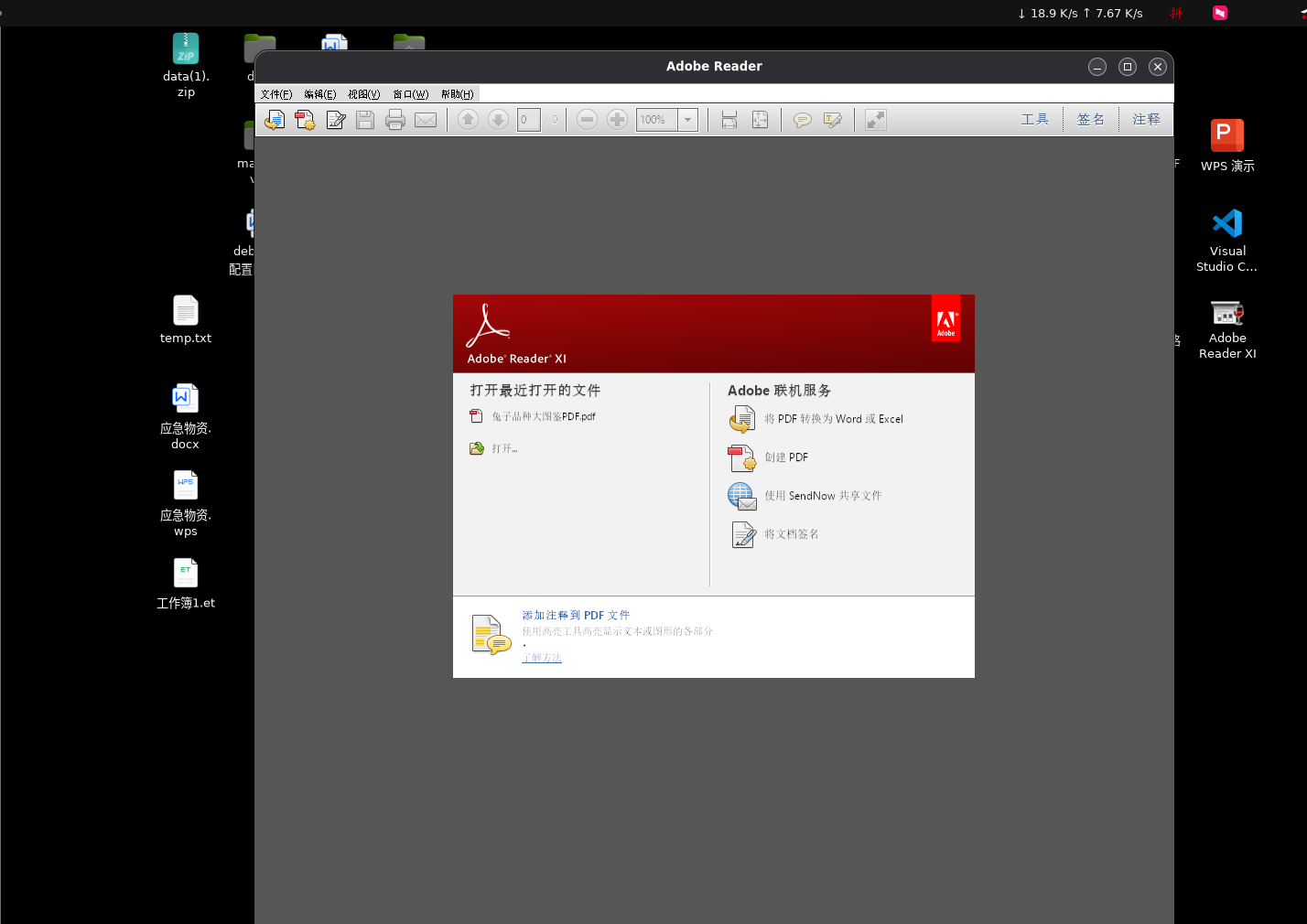Click the 创建 PDF service link
1307x924 pixels.
click(786, 457)
